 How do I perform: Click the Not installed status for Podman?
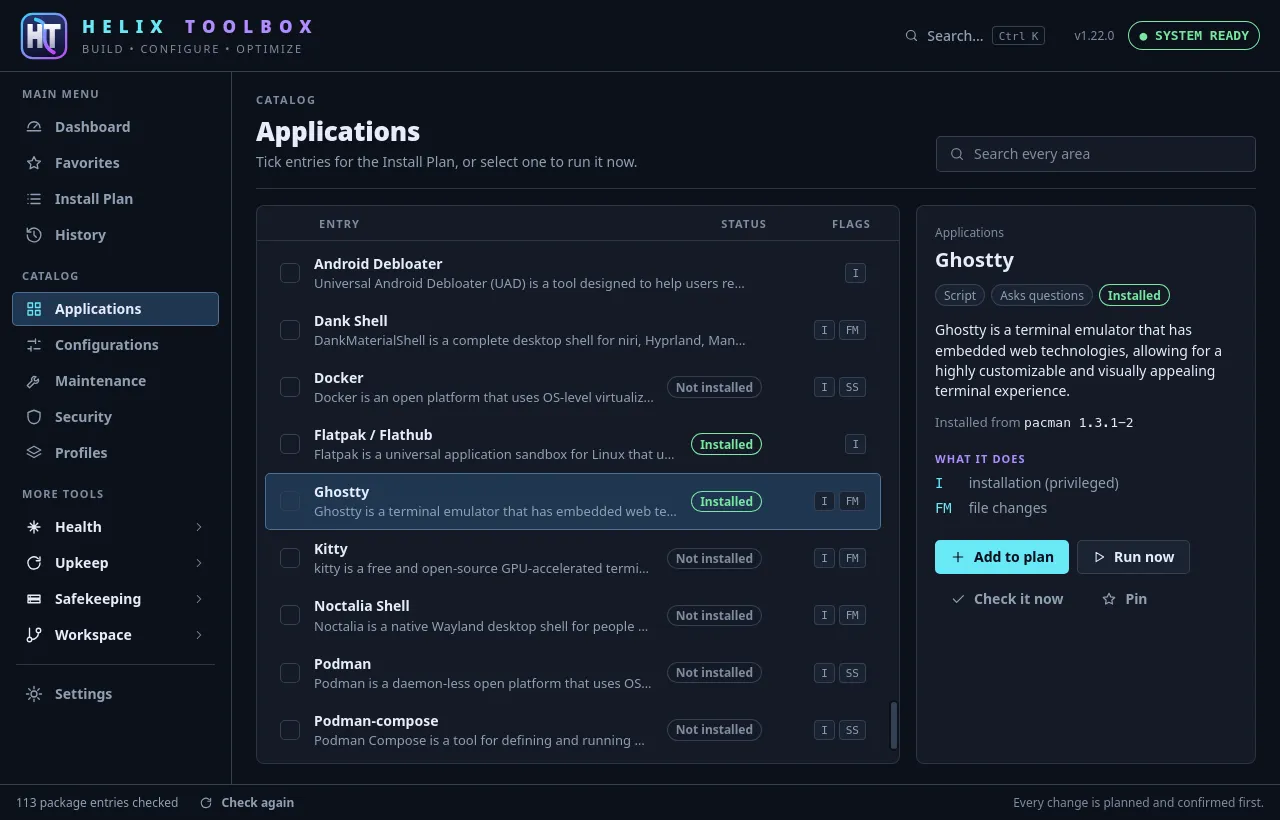[714, 673]
